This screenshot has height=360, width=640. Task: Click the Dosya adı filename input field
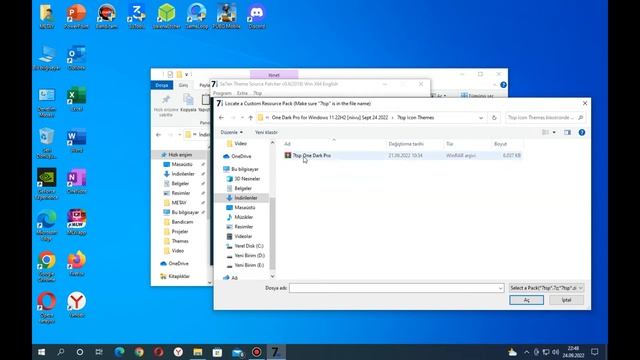tap(396, 288)
